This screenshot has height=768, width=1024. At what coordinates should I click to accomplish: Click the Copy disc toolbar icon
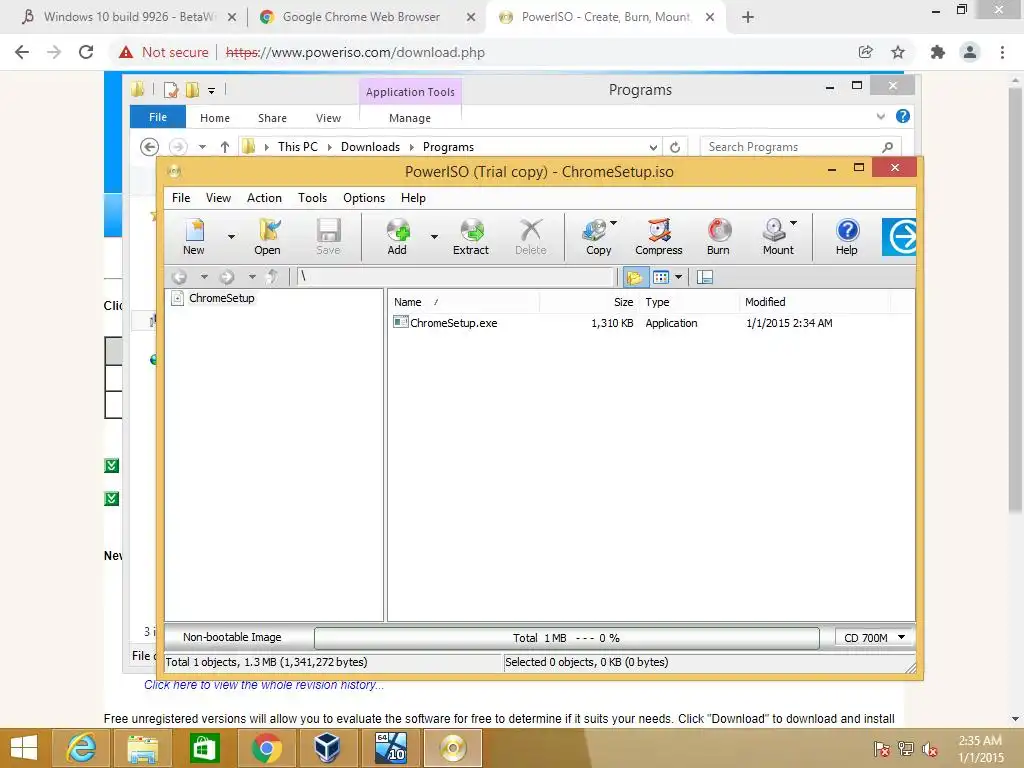pyautogui.click(x=596, y=236)
